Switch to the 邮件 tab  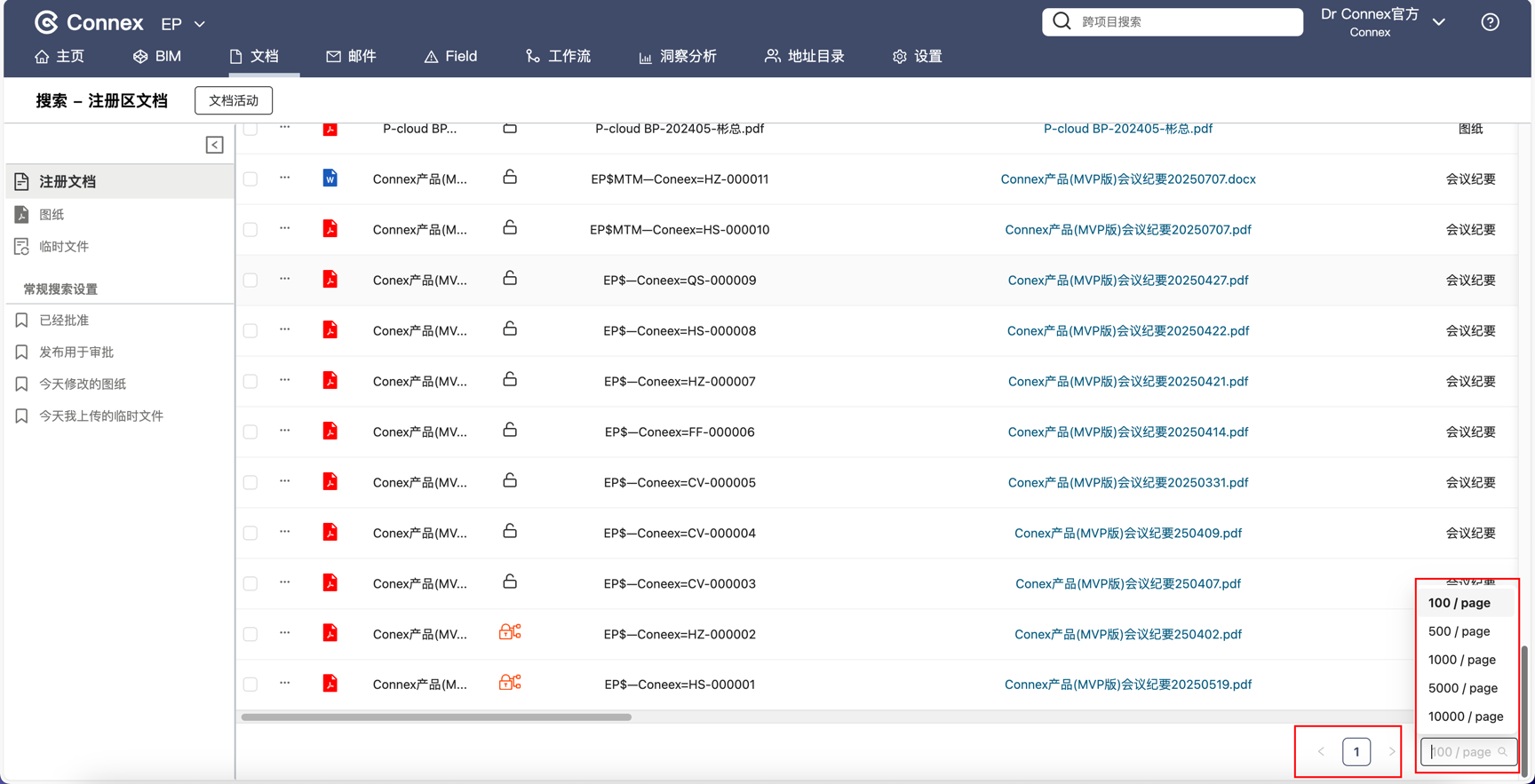coord(351,56)
